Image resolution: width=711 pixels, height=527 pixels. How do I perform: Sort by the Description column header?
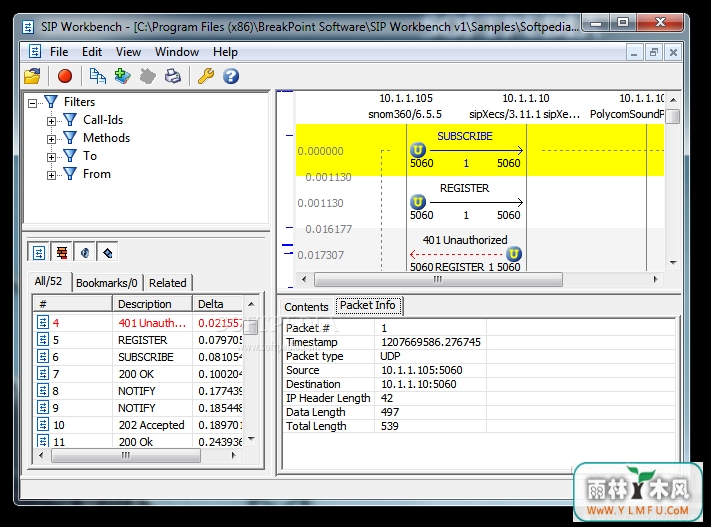pyautogui.click(x=152, y=303)
